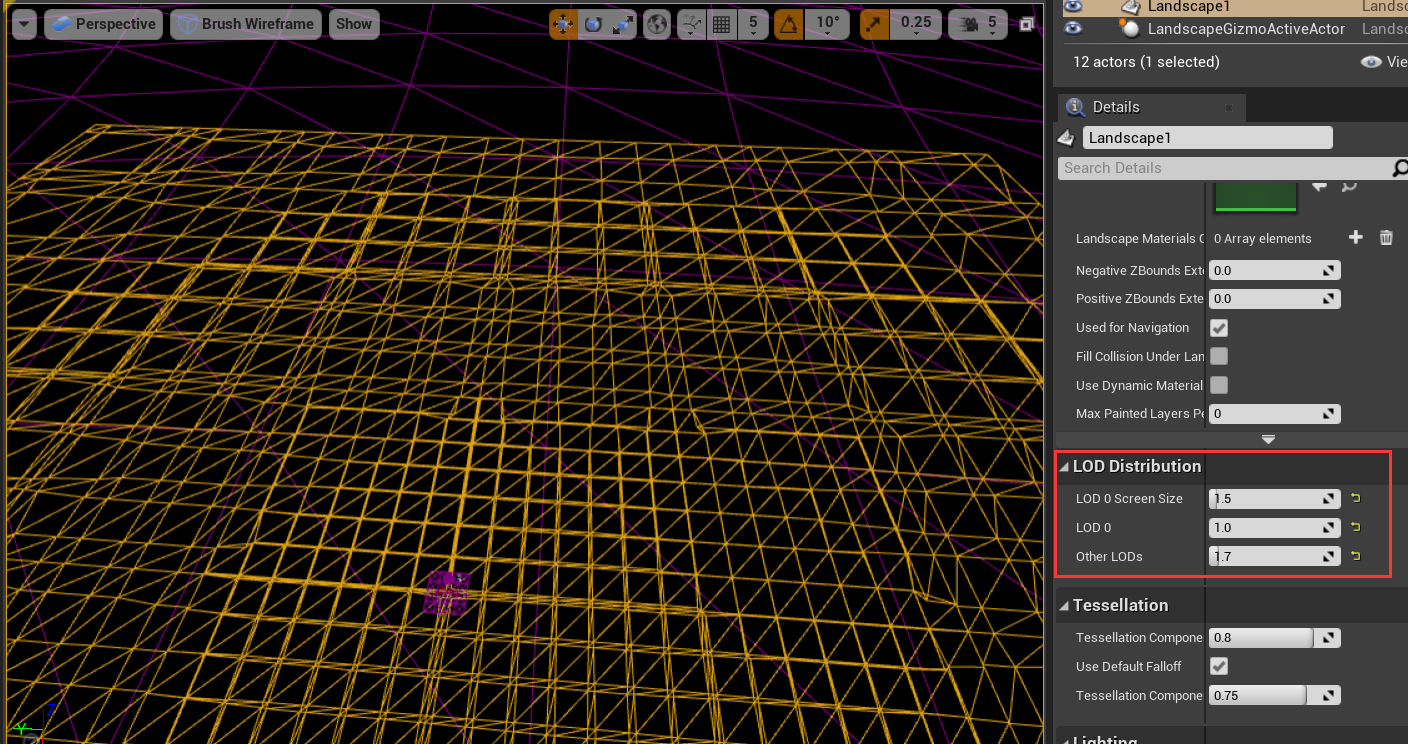Open camera speed 5 setting
The height and width of the screenshot is (744, 1408).
[x=978, y=24]
